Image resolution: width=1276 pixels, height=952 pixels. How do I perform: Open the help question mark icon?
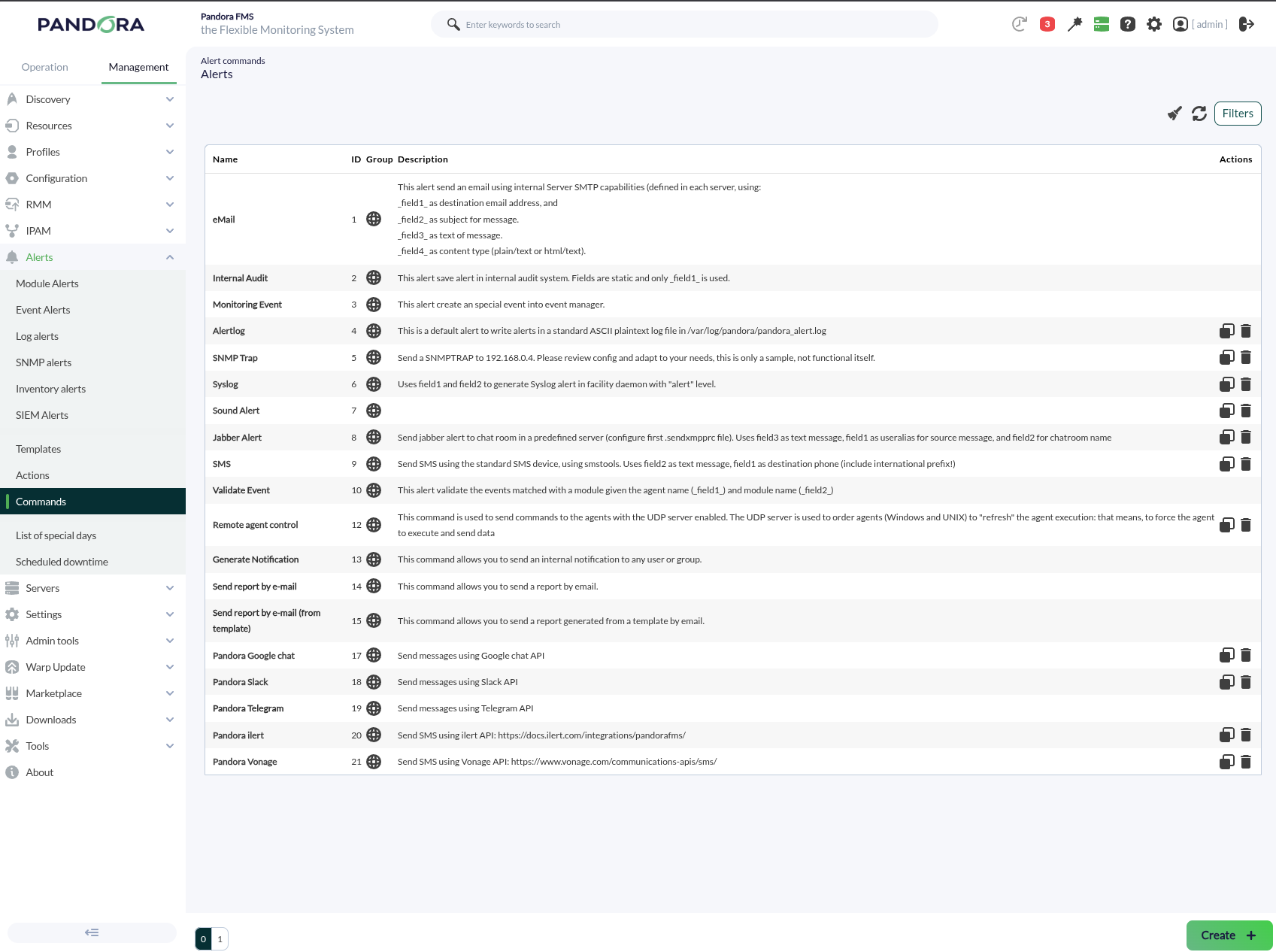[x=1128, y=24]
